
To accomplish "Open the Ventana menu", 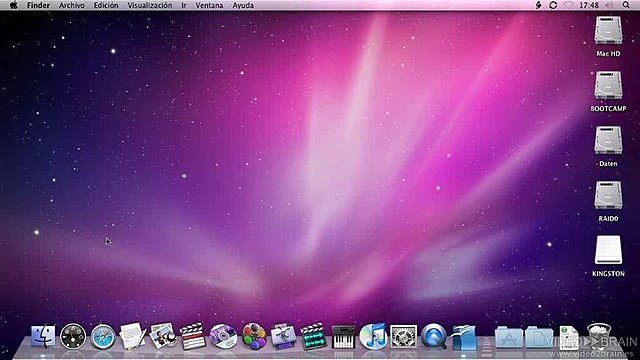I will (x=209, y=5).
